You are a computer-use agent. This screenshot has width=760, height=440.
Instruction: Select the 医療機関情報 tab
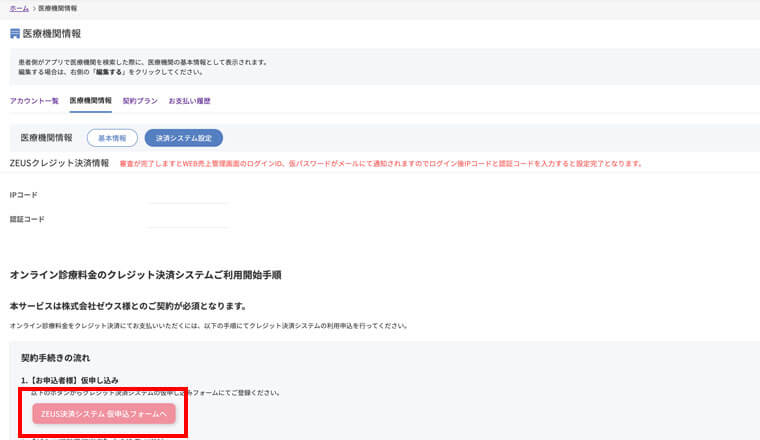[91, 101]
